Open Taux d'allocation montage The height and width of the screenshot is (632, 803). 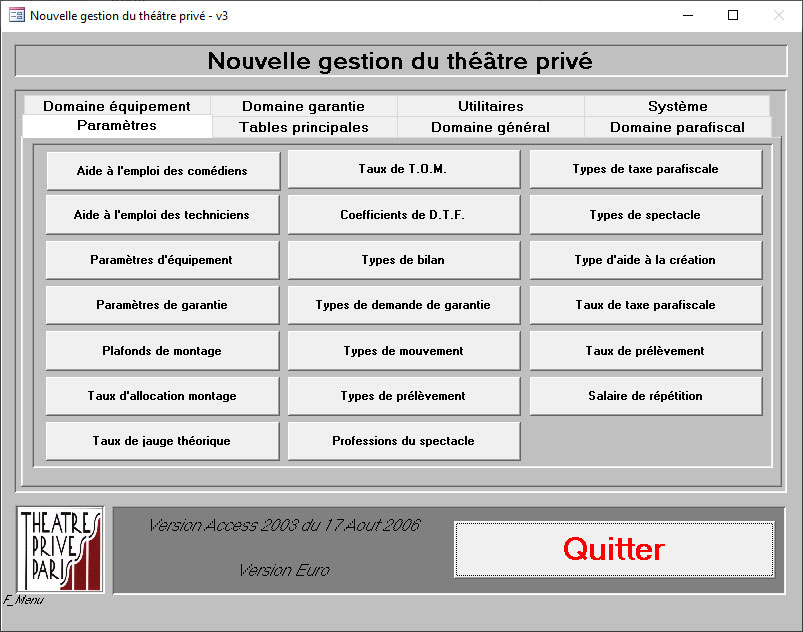pos(162,396)
